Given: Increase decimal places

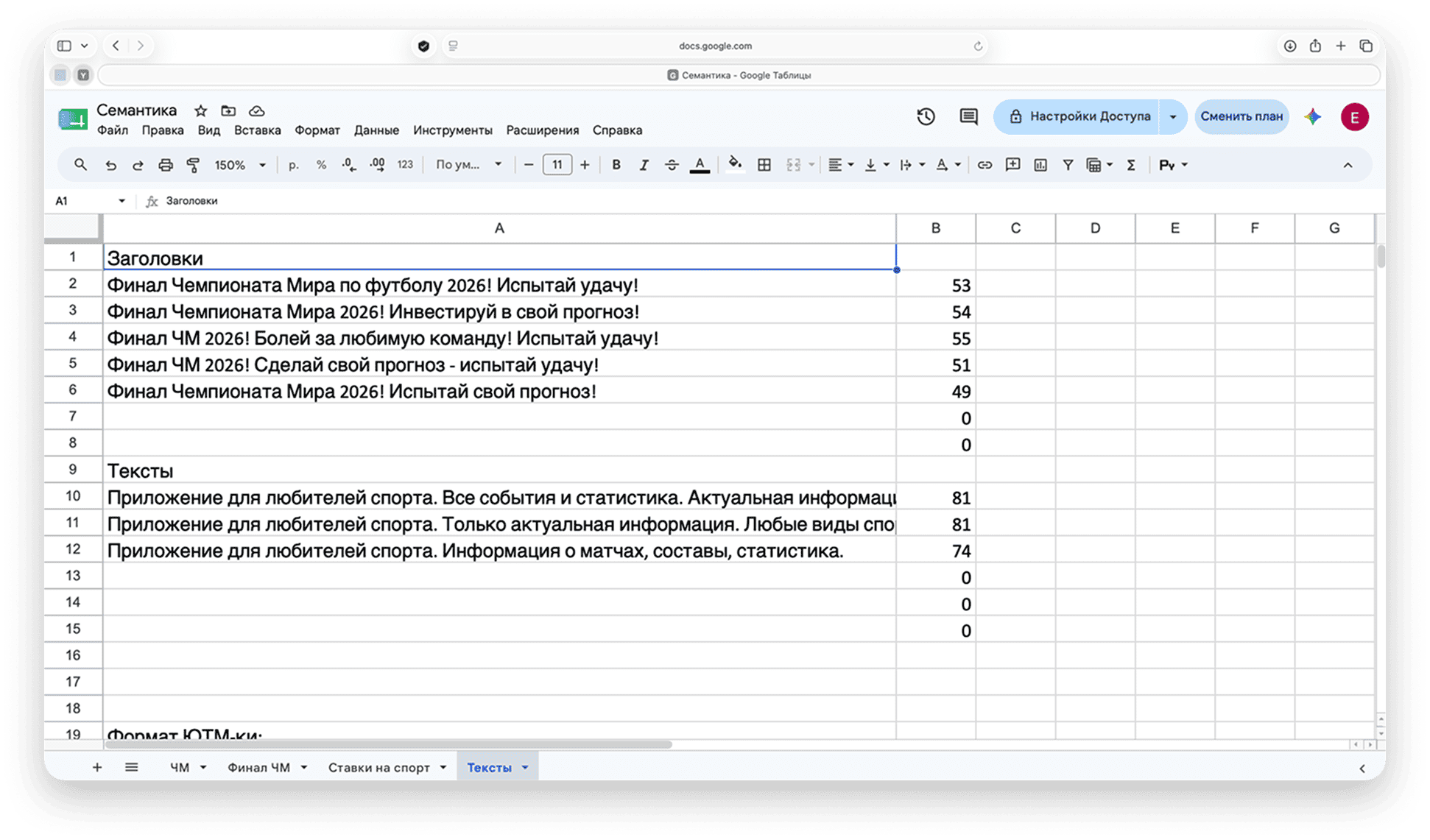Looking at the screenshot, I should click(x=377, y=165).
